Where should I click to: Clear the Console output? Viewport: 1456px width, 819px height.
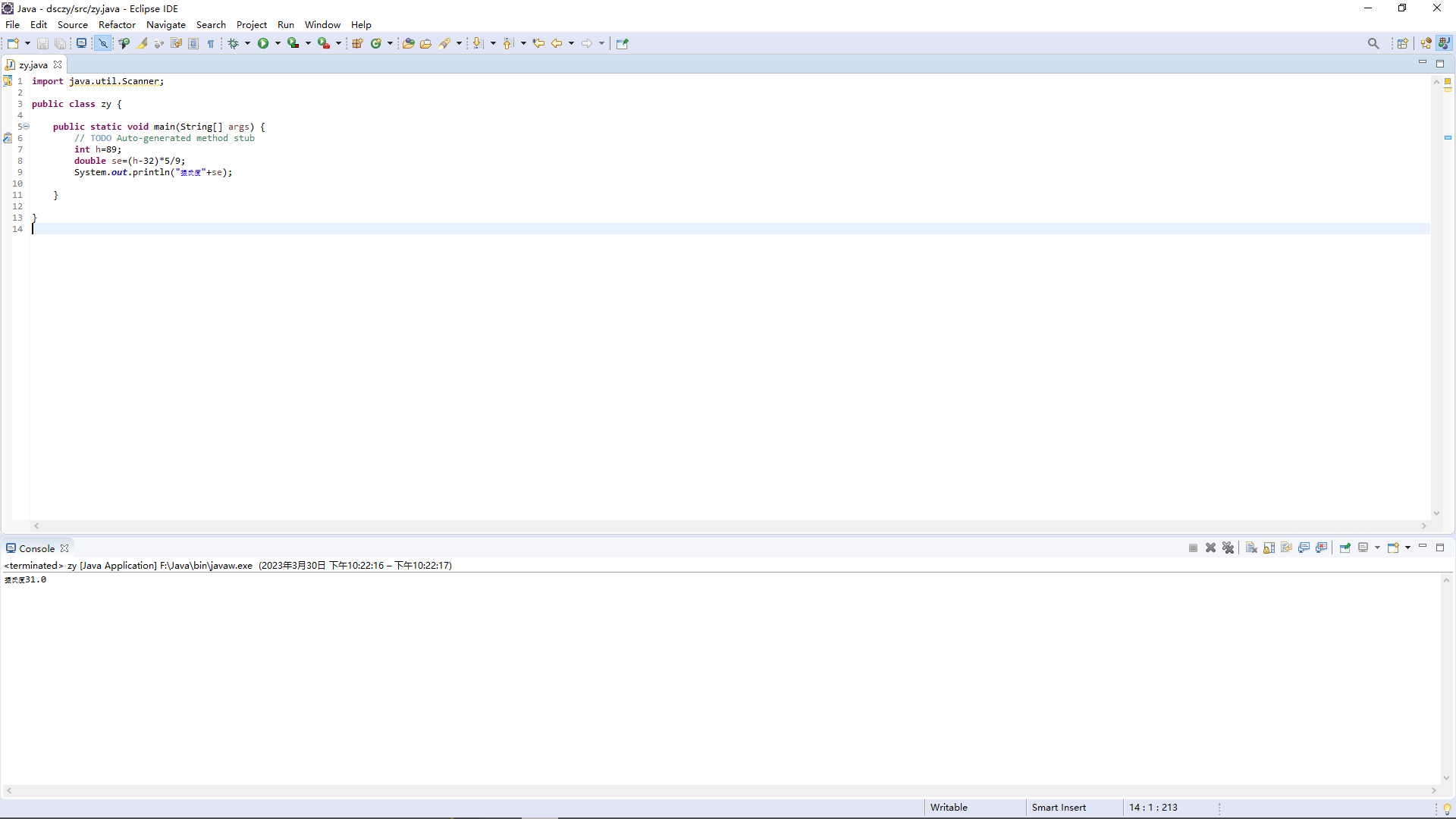pos(1251,548)
